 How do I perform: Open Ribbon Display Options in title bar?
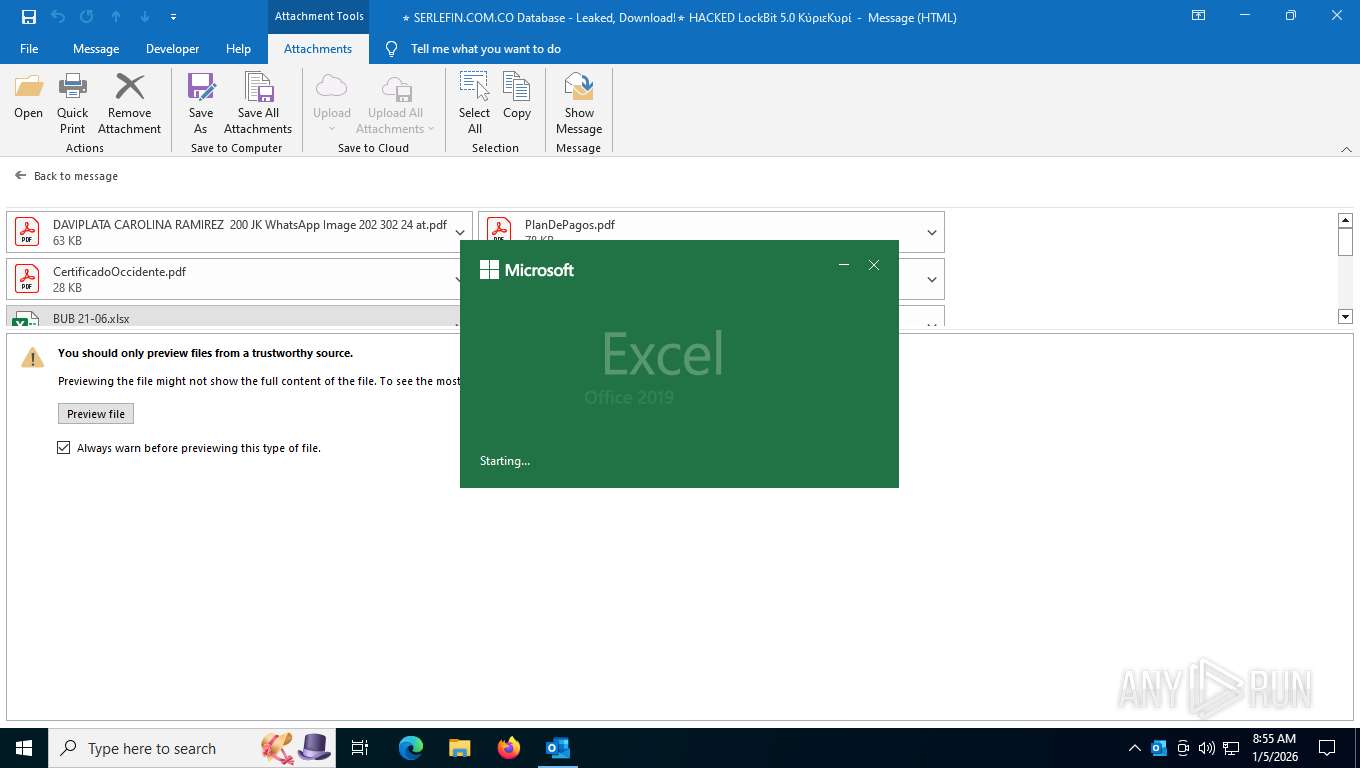[x=1198, y=16]
